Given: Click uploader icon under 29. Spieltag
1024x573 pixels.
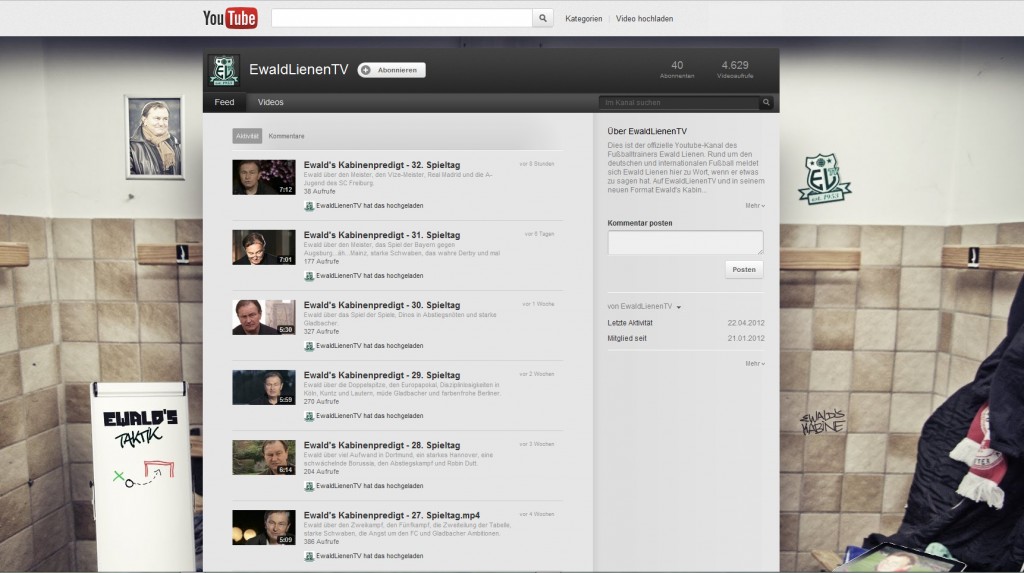Looking at the screenshot, I should coord(309,416).
